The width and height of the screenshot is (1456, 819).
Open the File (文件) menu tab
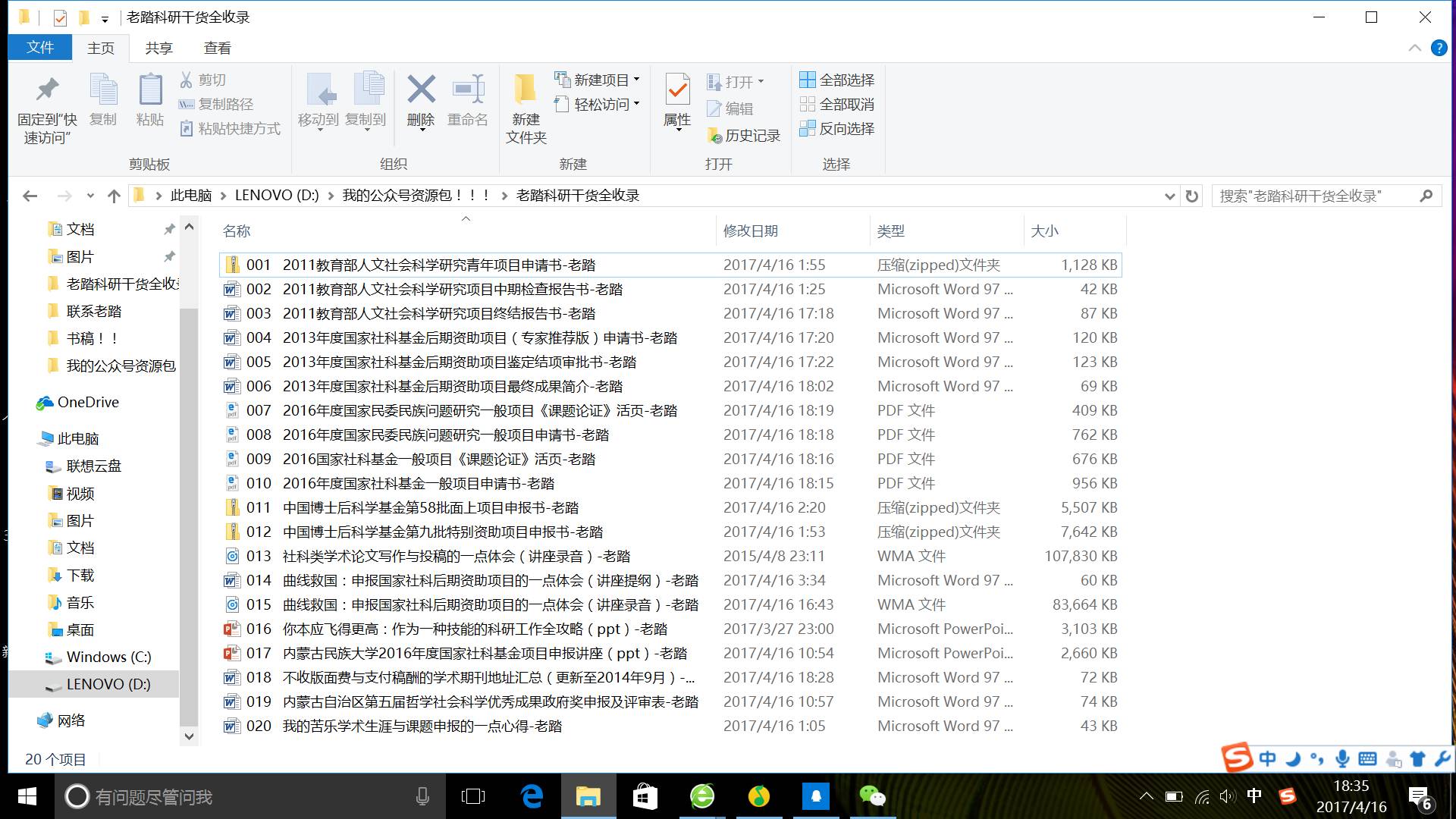40,48
